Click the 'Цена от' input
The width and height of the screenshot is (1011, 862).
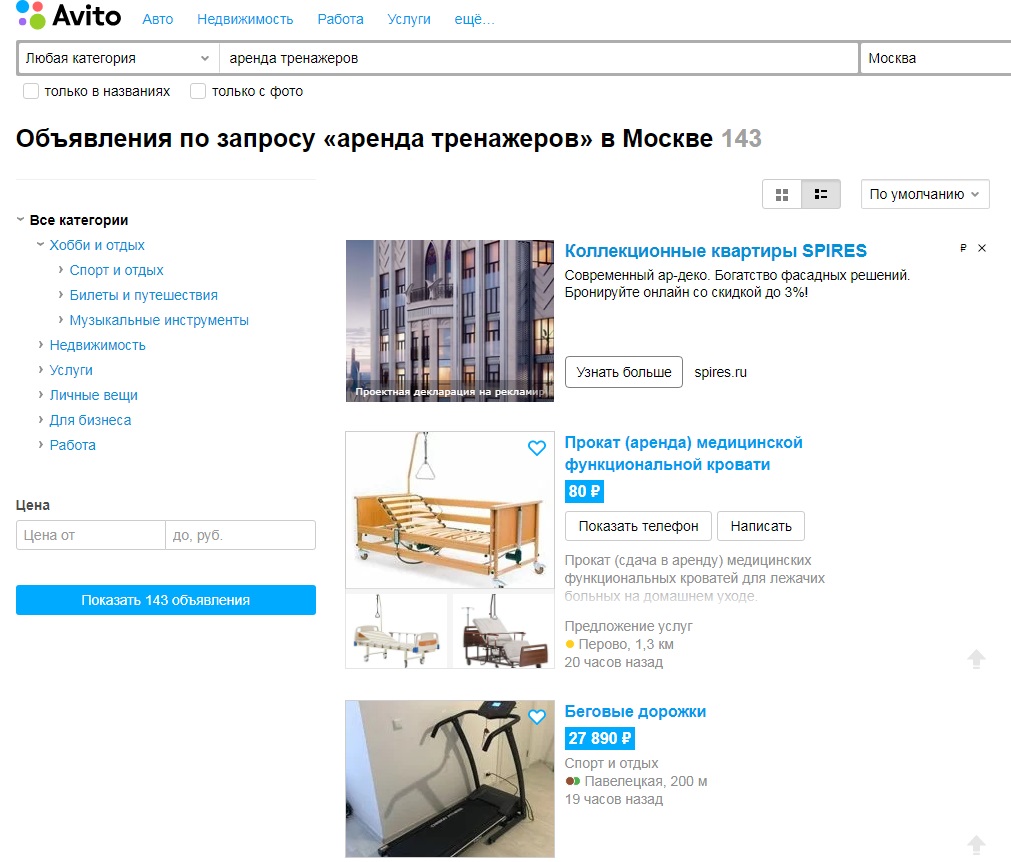[x=91, y=535]
